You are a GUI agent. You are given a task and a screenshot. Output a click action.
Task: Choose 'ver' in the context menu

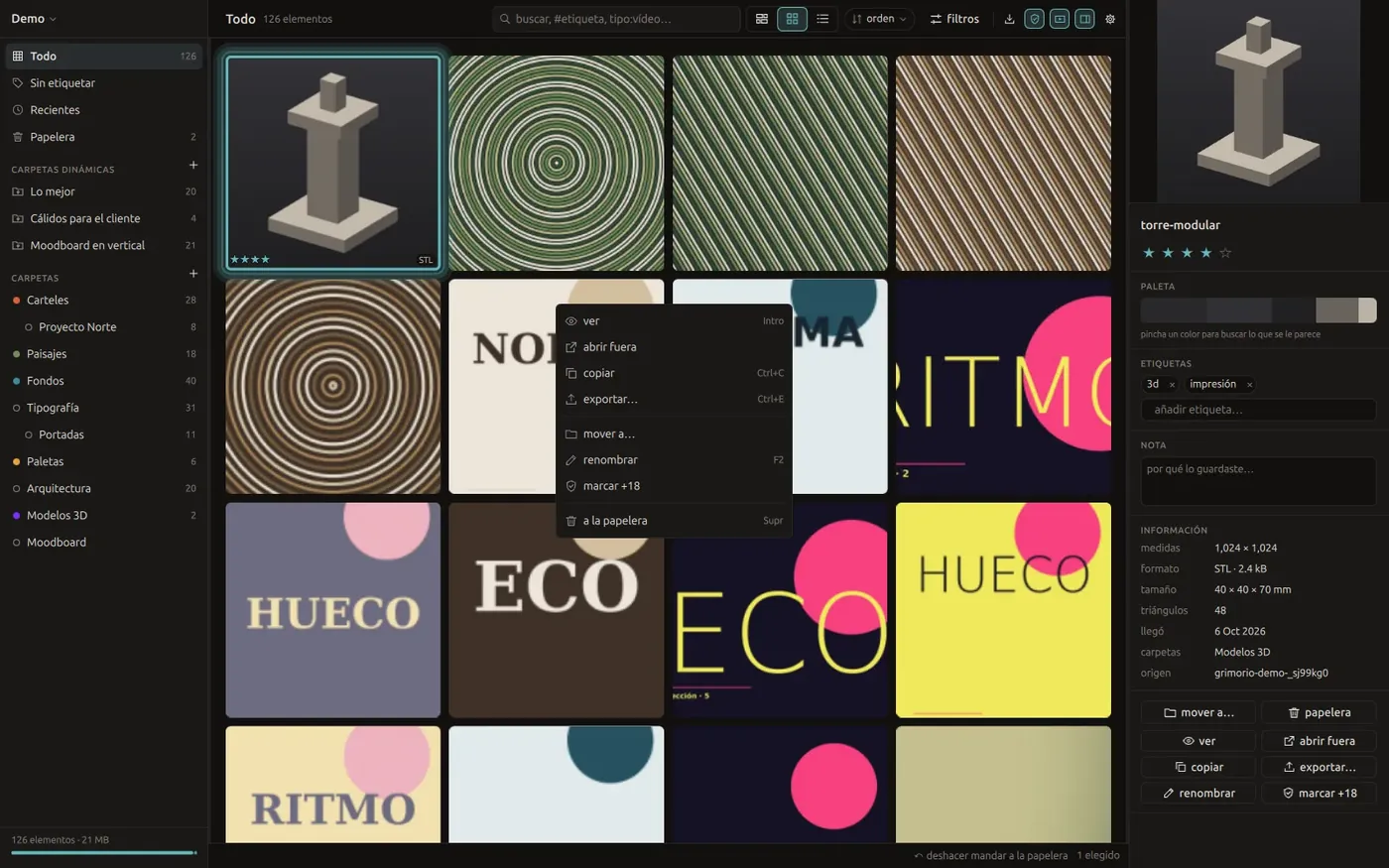coord(674,321)
